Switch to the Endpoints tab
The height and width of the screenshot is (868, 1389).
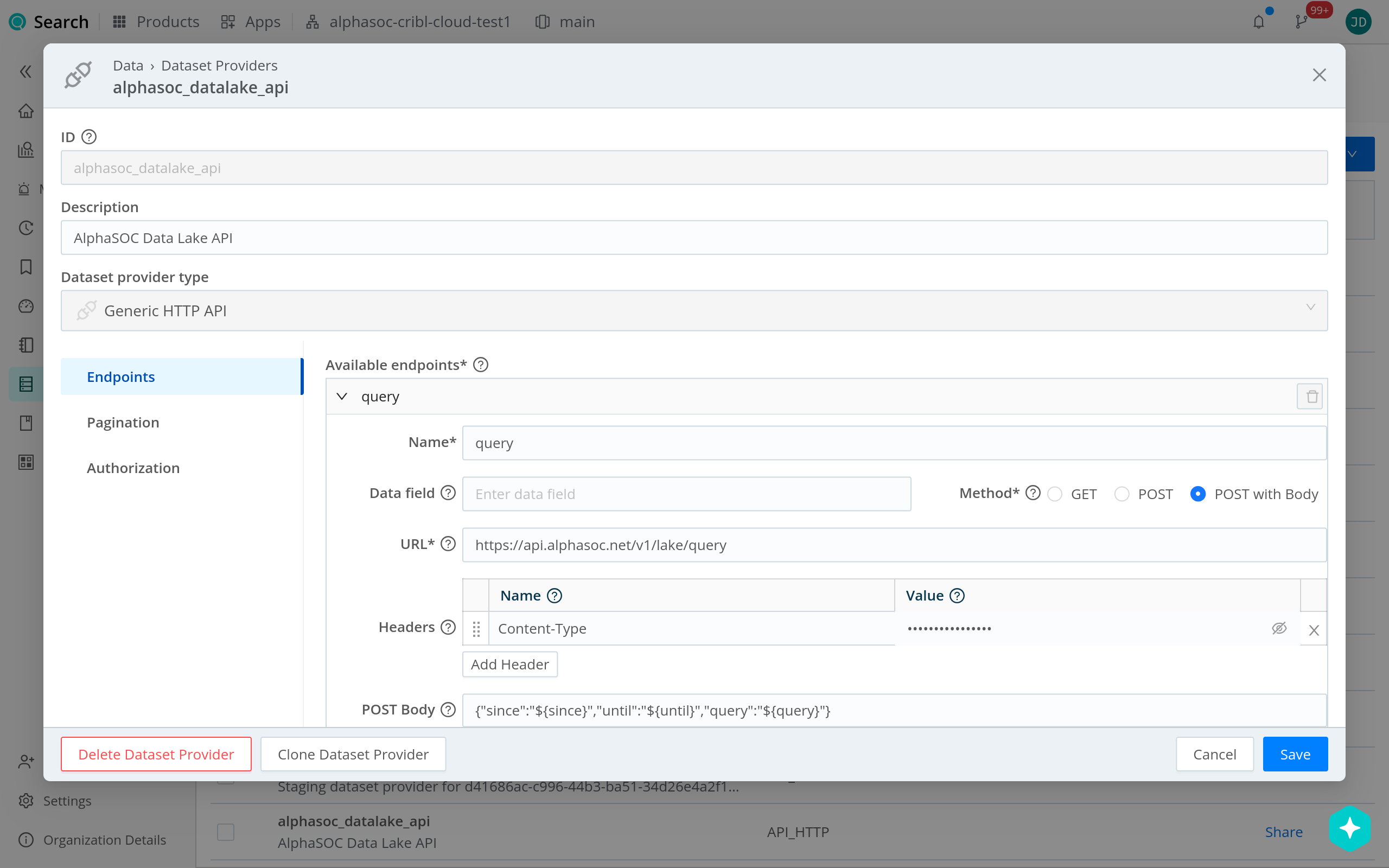click(181, 376)
